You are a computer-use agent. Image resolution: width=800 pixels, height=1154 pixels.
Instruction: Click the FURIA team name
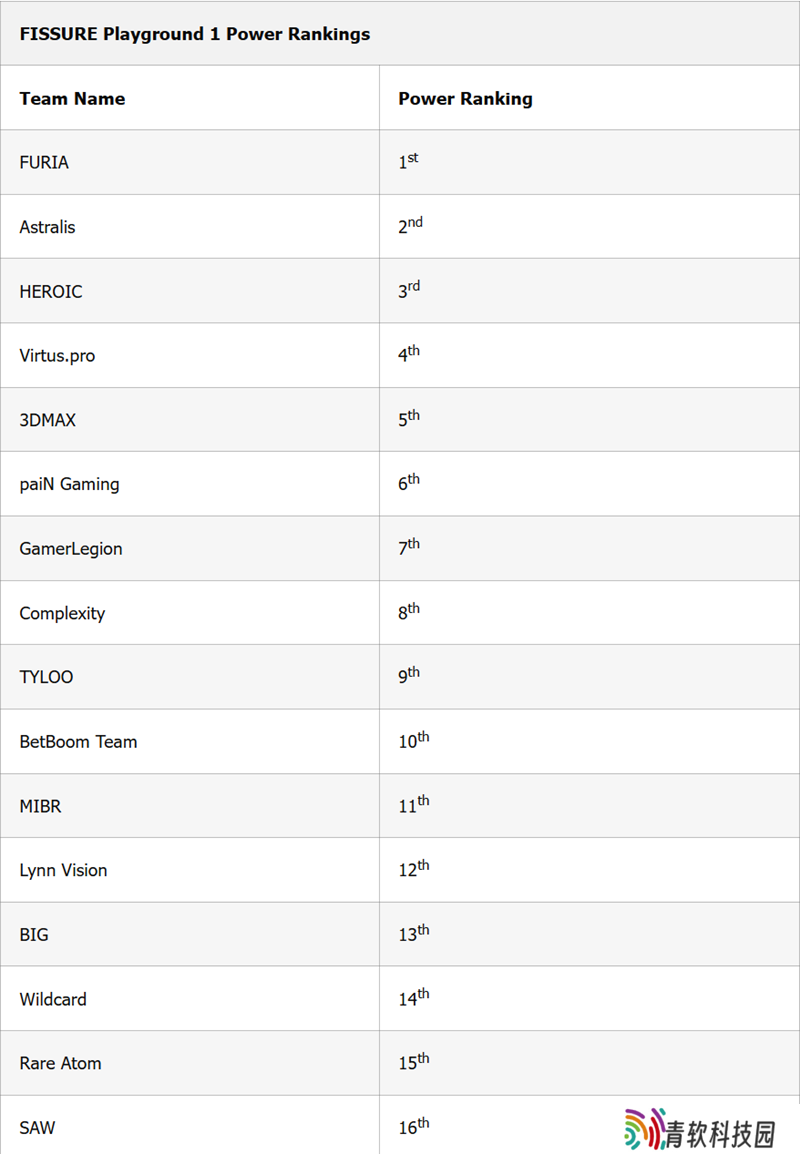click(x=44, y=163)
